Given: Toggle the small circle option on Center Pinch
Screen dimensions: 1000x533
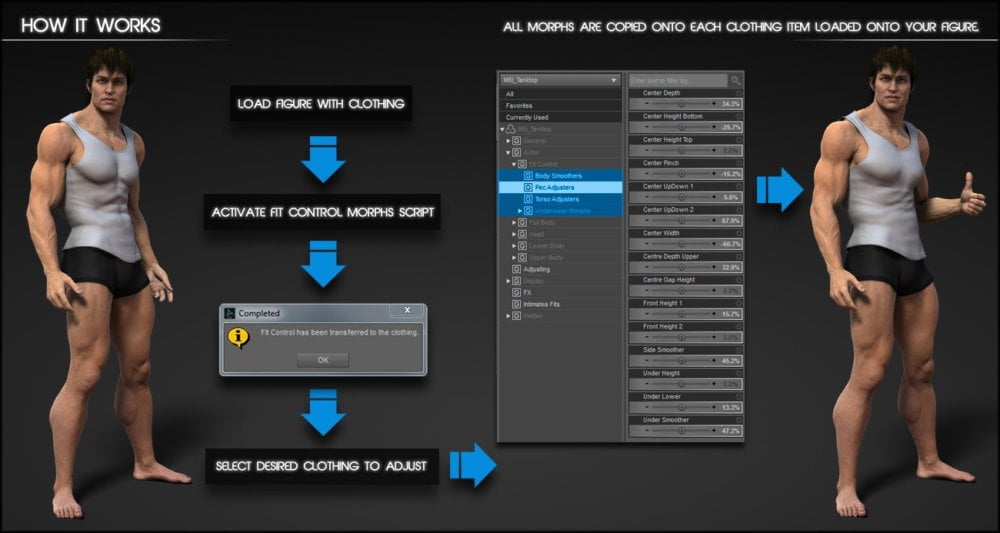Looking at the screenshot, I should click(739, 163).
